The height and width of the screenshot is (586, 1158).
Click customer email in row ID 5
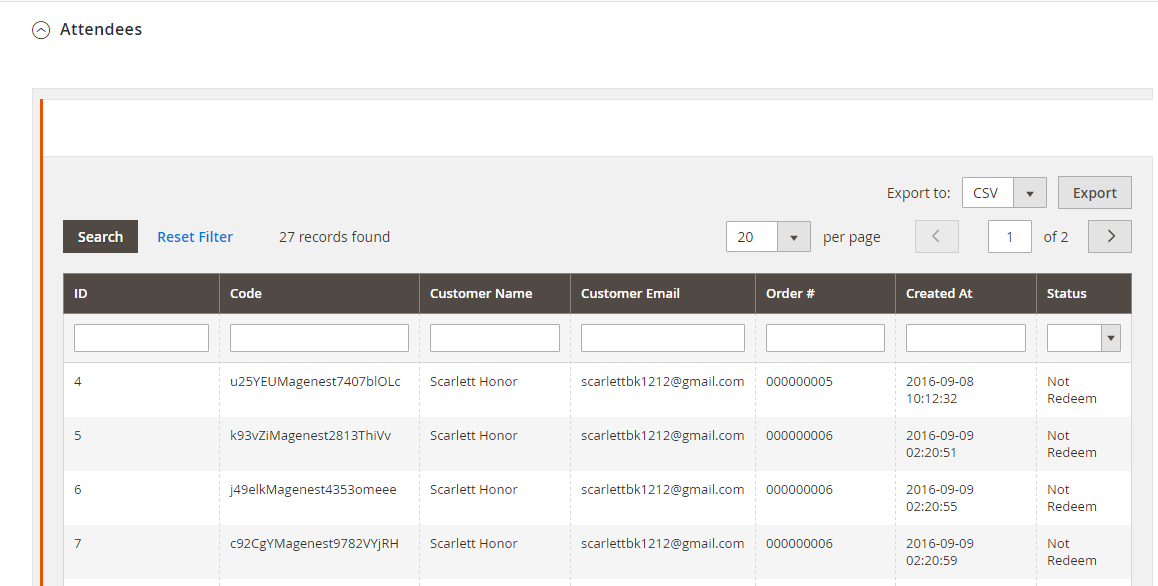(x=662, y=435)
